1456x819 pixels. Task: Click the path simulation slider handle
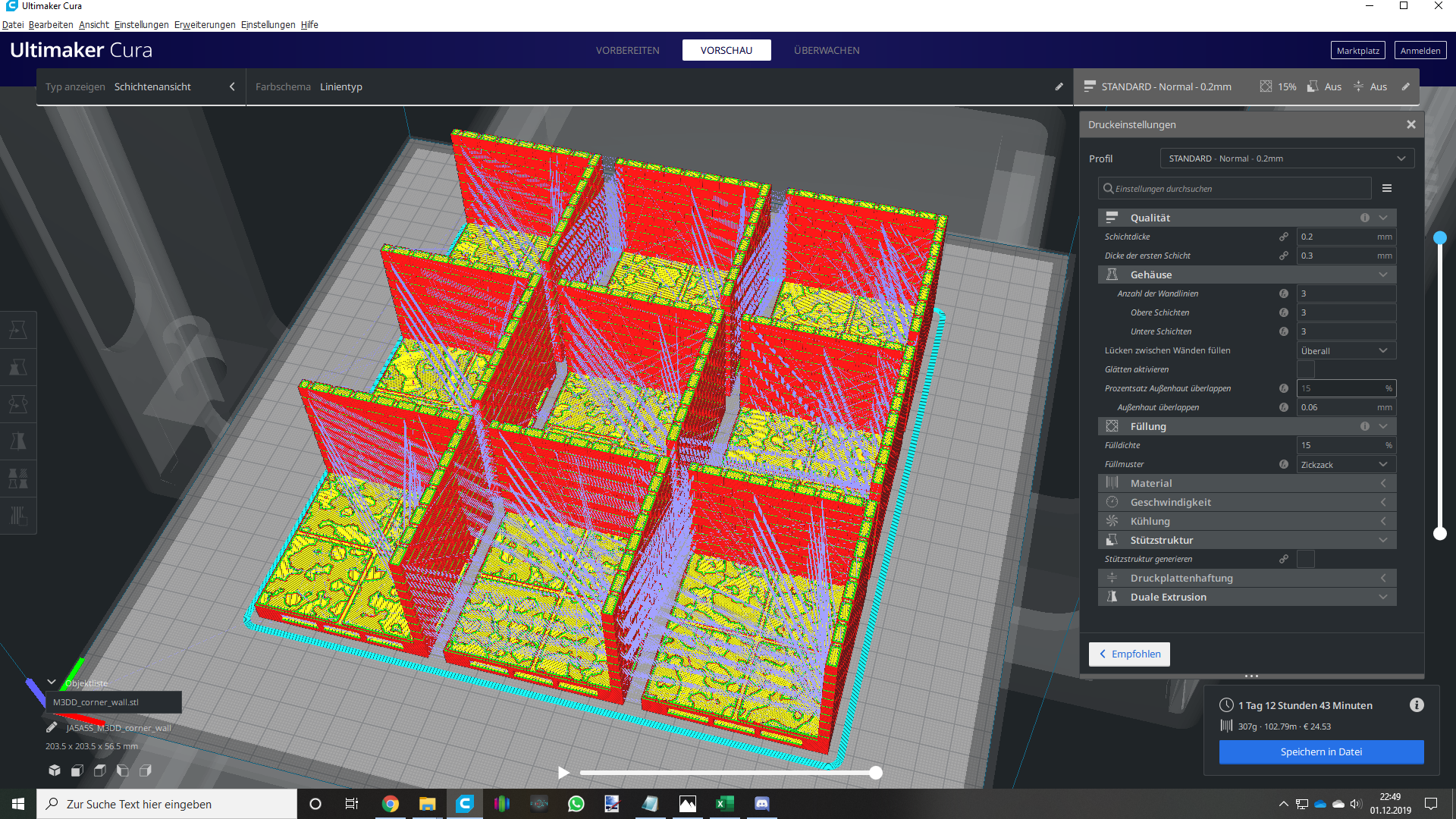tap(876, 773)
